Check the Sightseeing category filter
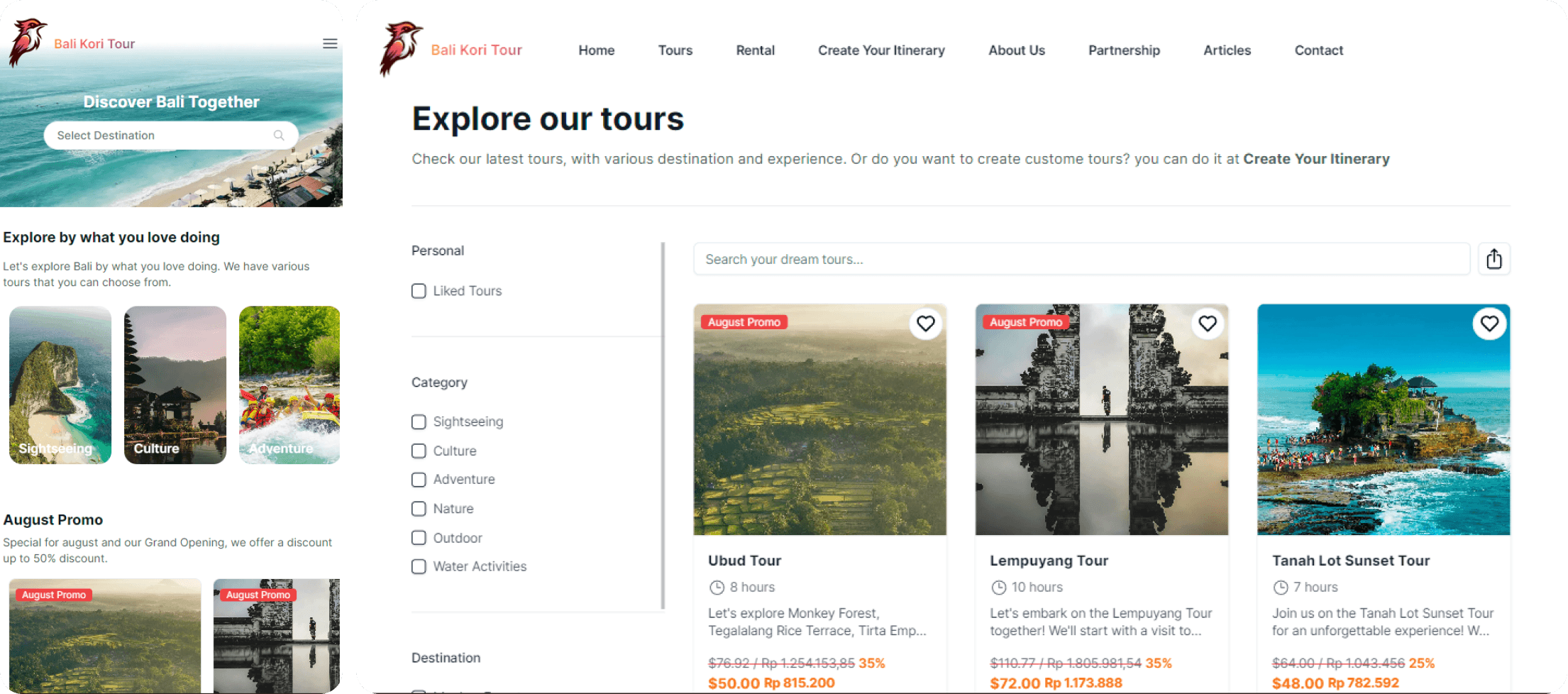Viewport: 1568px width, 694px height. tap(419, 422)
